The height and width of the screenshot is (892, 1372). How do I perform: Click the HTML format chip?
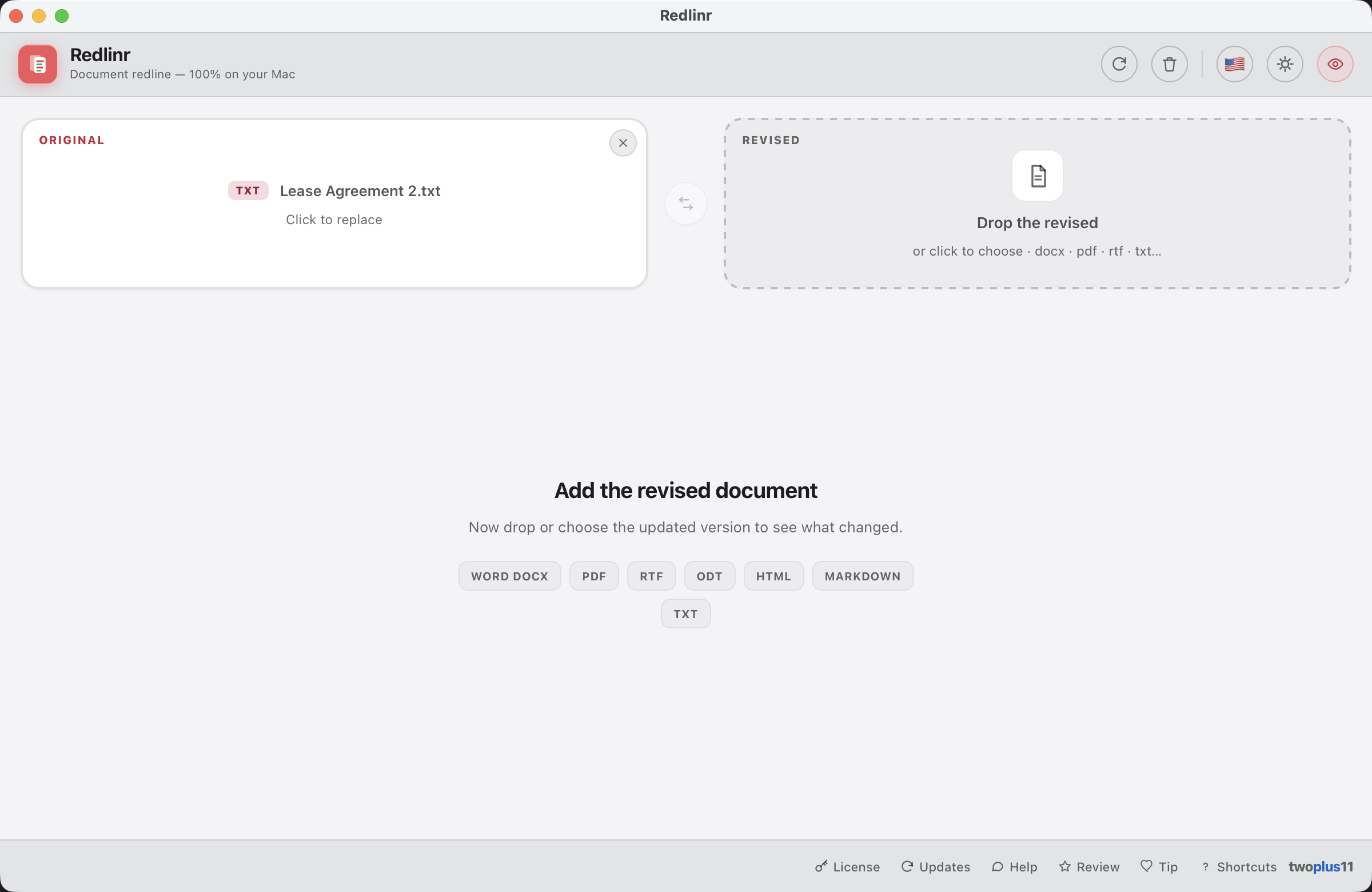coord(773,576)
